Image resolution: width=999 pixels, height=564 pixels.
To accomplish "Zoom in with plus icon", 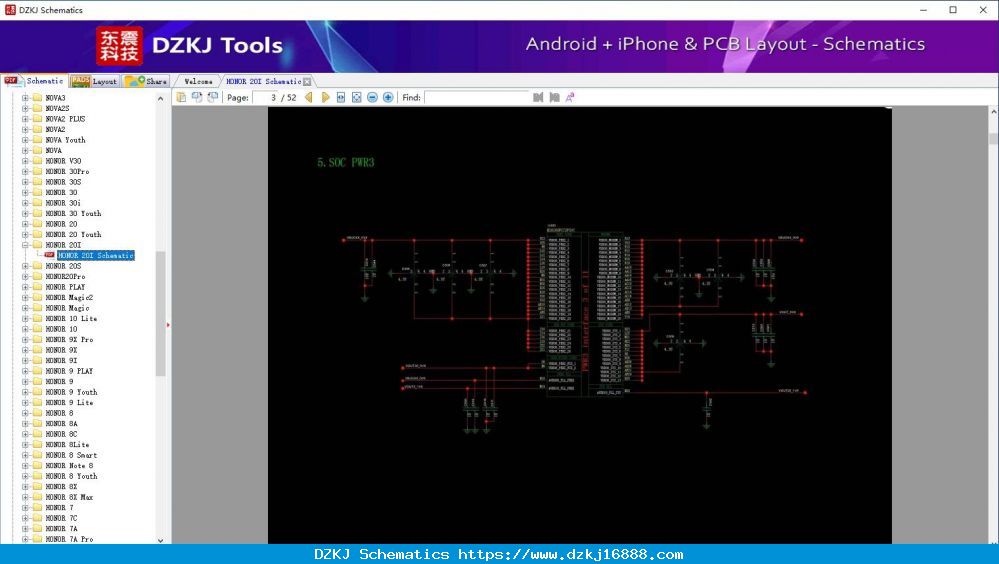I will tap(388, 97).
